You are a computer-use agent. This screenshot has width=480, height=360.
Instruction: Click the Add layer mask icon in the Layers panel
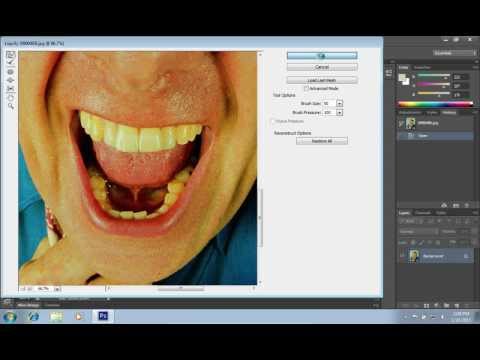pos(426,305)
